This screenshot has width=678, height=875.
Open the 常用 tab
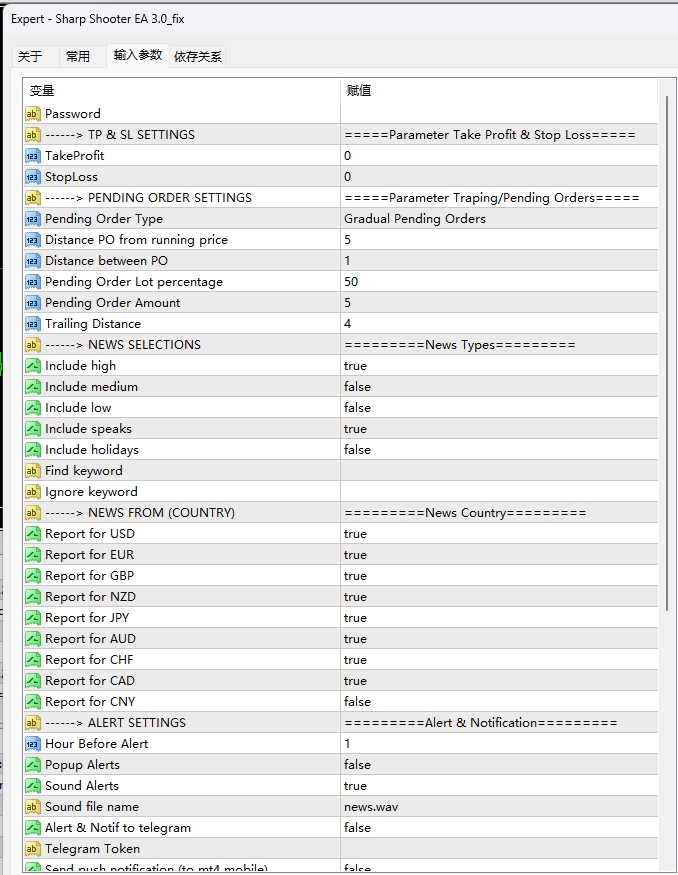coord(78,56)
